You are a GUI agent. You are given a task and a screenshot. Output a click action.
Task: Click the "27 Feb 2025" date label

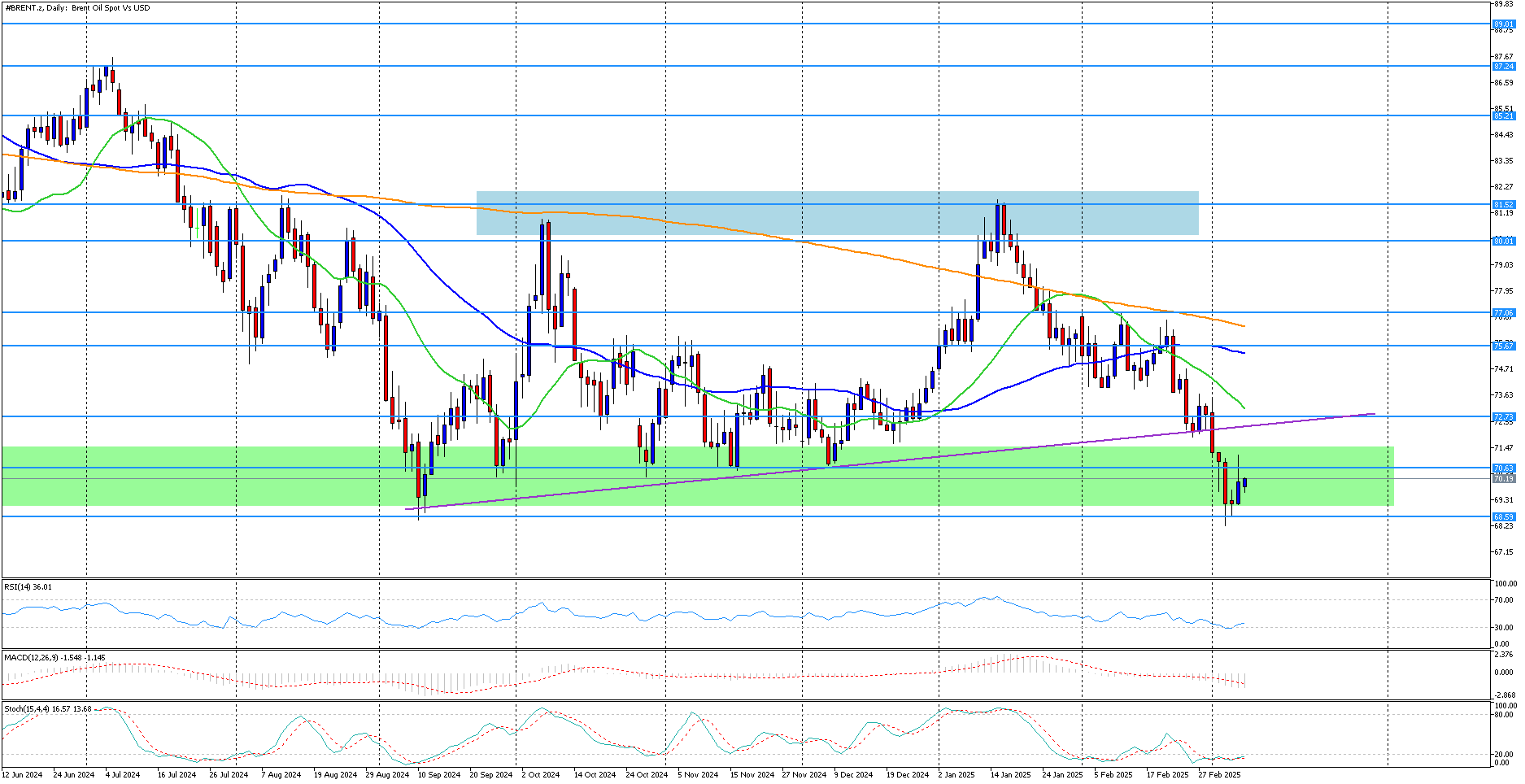pos(1219,774)
